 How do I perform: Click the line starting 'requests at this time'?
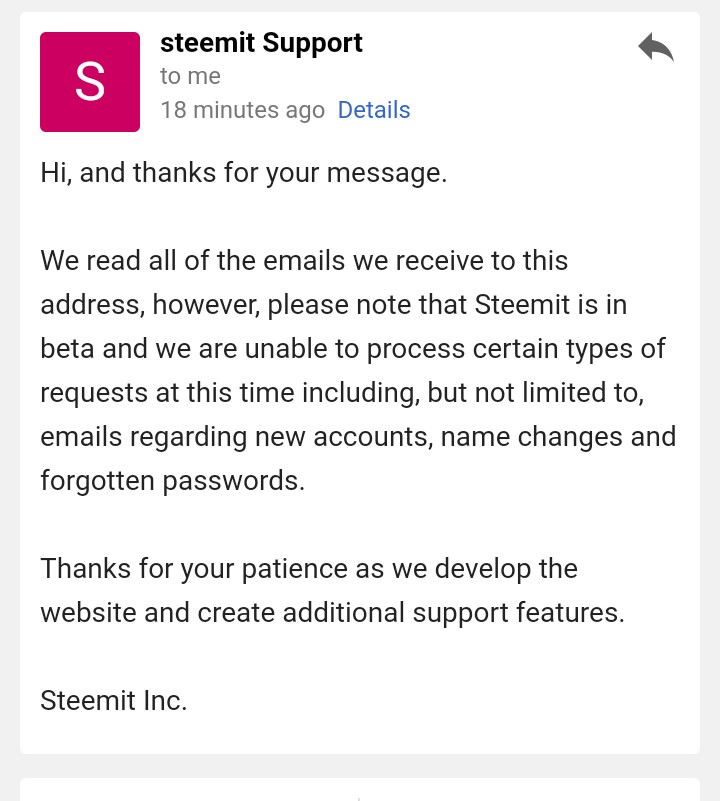coord(342,392)
